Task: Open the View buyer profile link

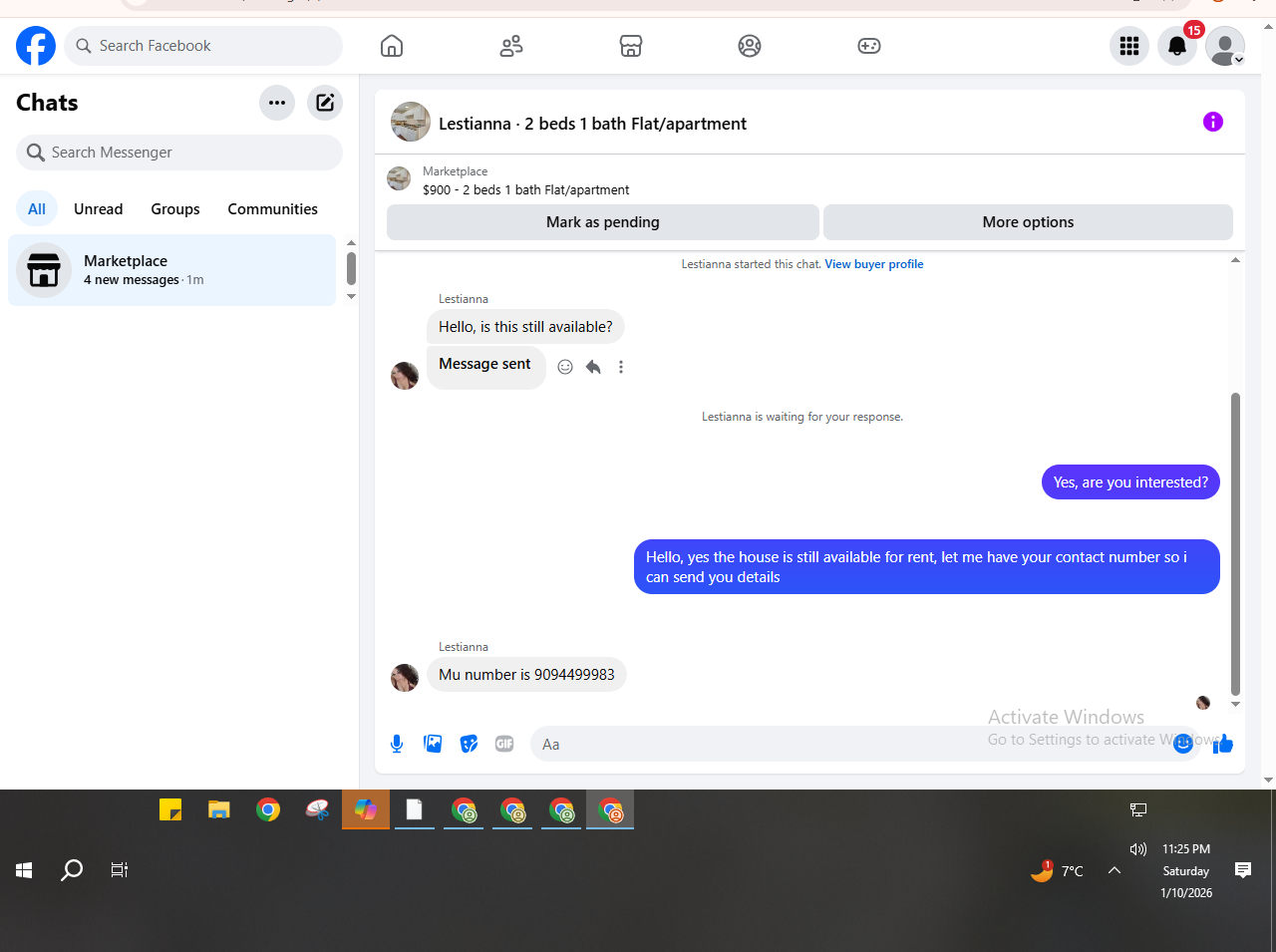Action: coord(874,264)
